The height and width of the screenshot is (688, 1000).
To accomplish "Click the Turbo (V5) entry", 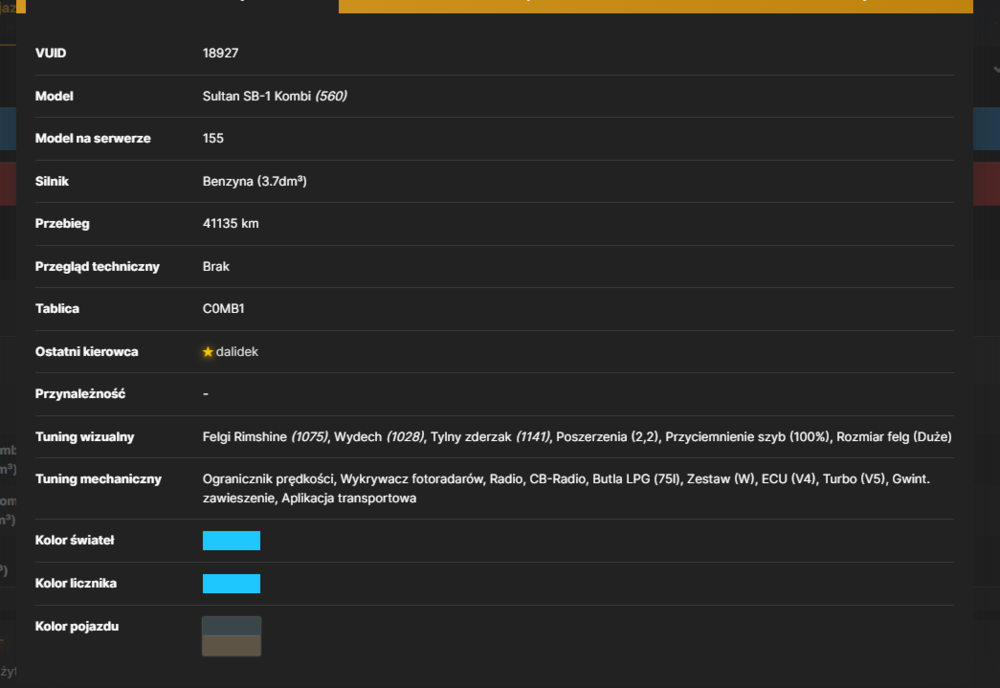I will point(854,479).
